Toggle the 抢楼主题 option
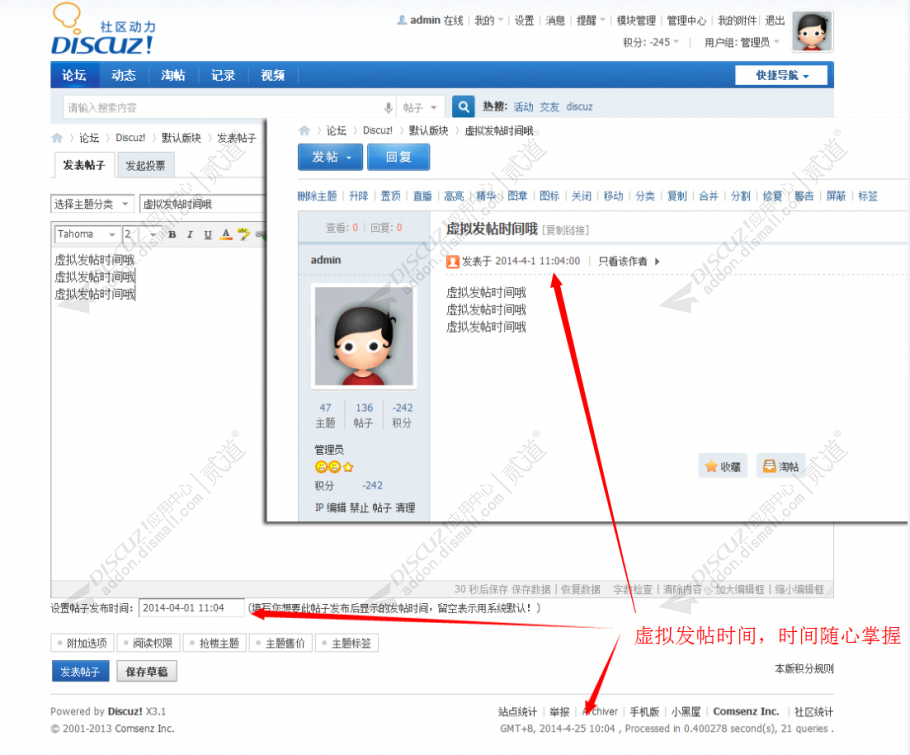Viewport: 910px width, 755px height. click(214, 643)
